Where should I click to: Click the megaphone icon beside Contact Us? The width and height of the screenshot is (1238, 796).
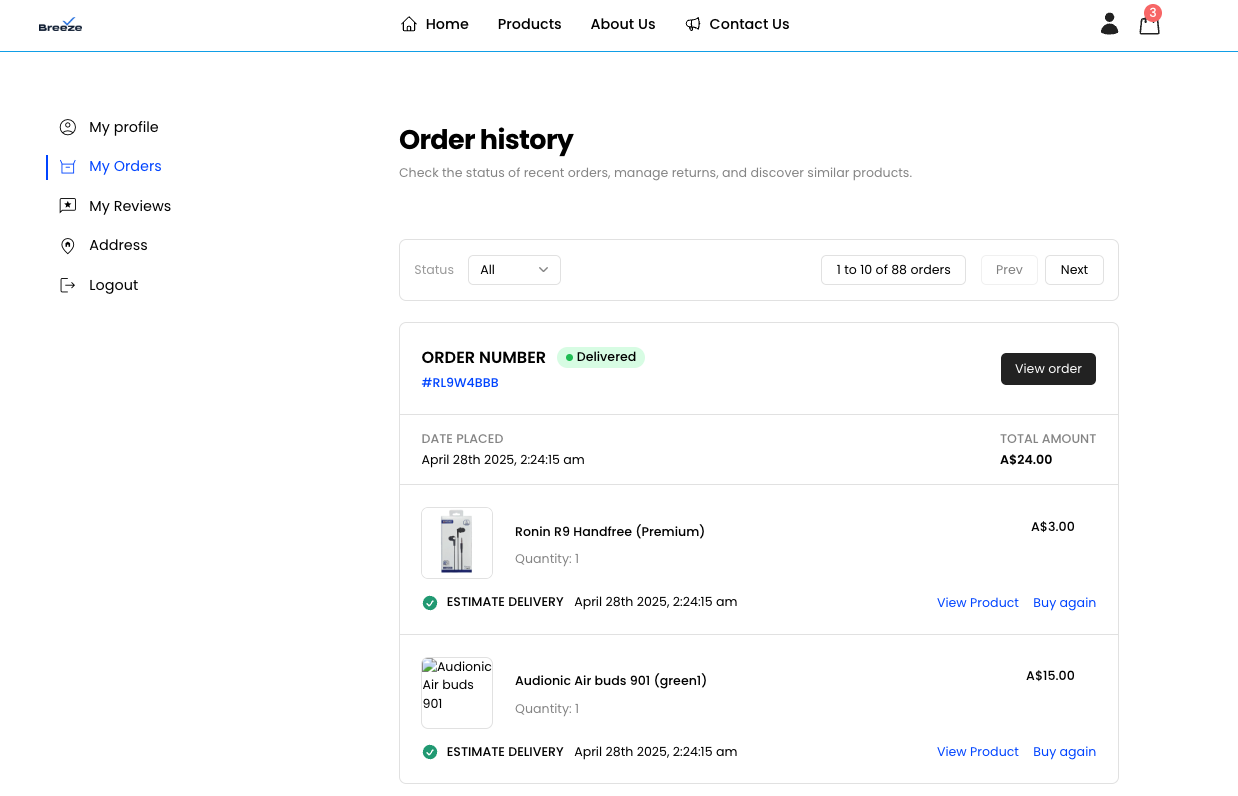click(691, 23)
